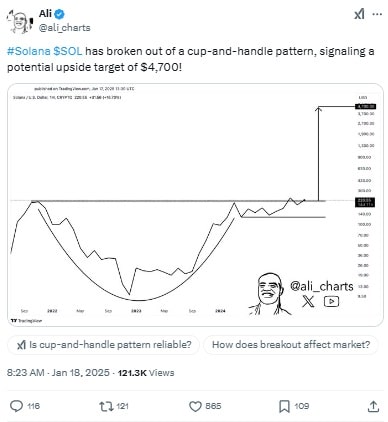Open the Solana chart image
388x422 pixels.
[x=195, y=205]
